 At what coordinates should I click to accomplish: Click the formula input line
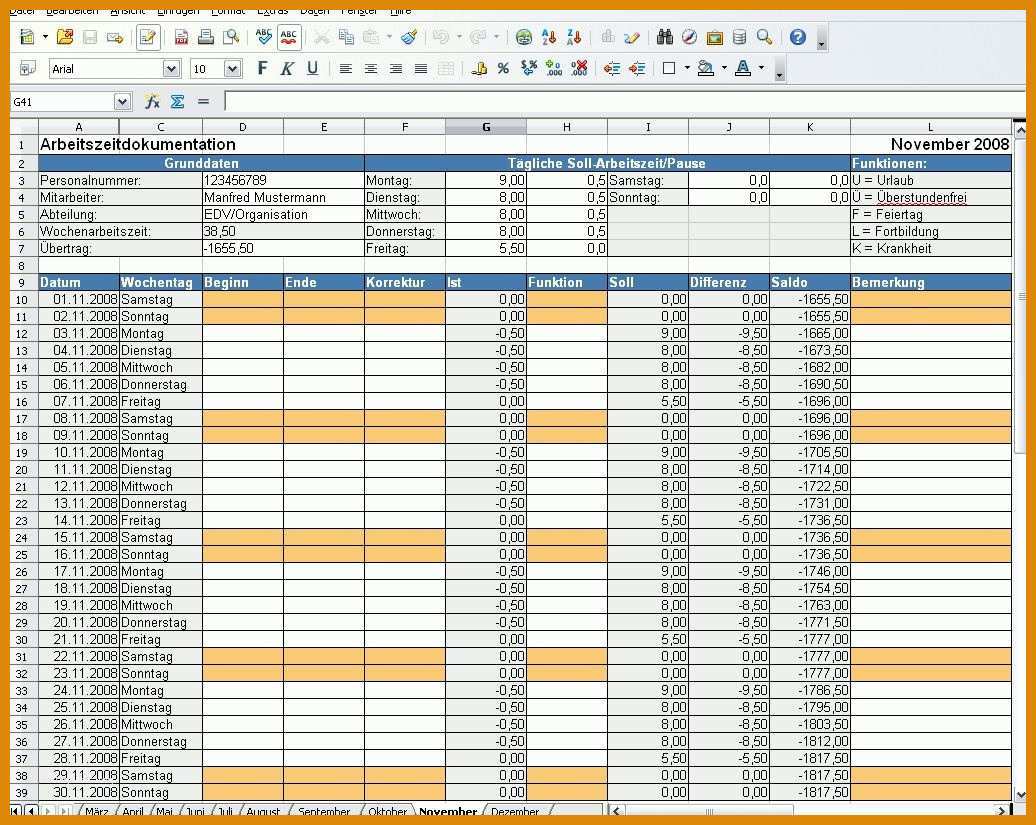tap(624, 102)
